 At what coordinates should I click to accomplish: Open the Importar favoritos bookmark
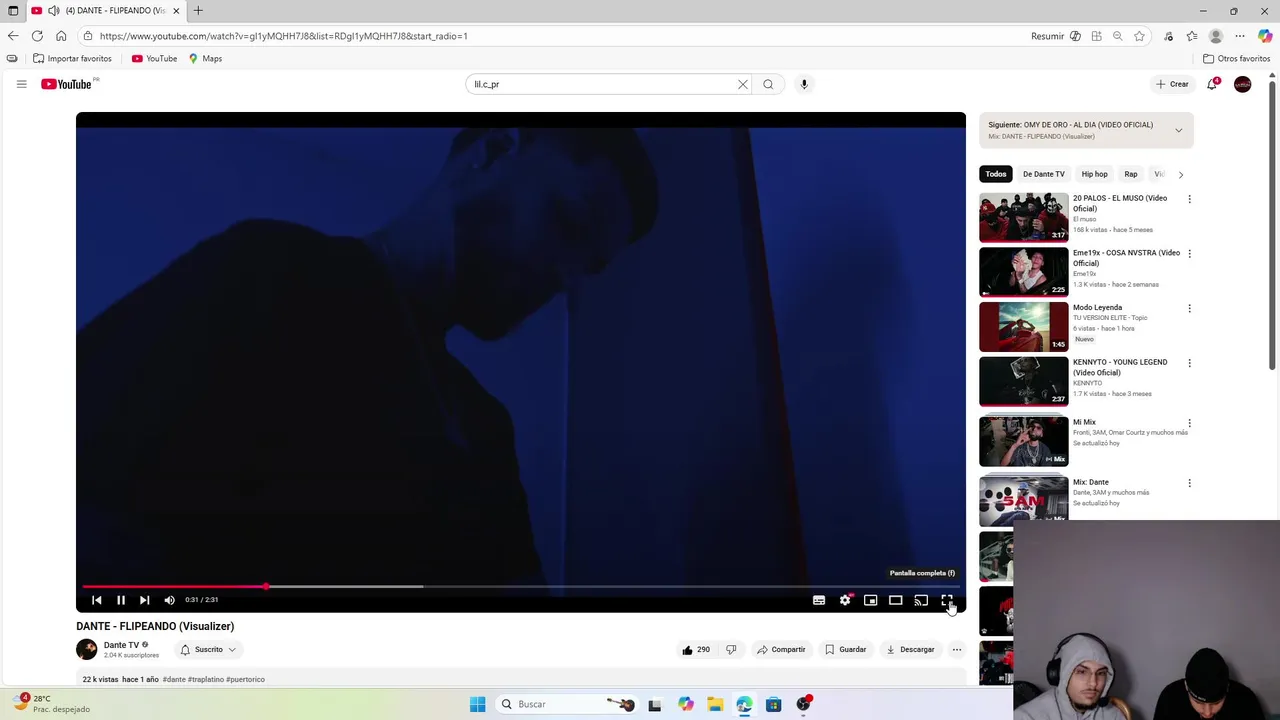point(72,59)
